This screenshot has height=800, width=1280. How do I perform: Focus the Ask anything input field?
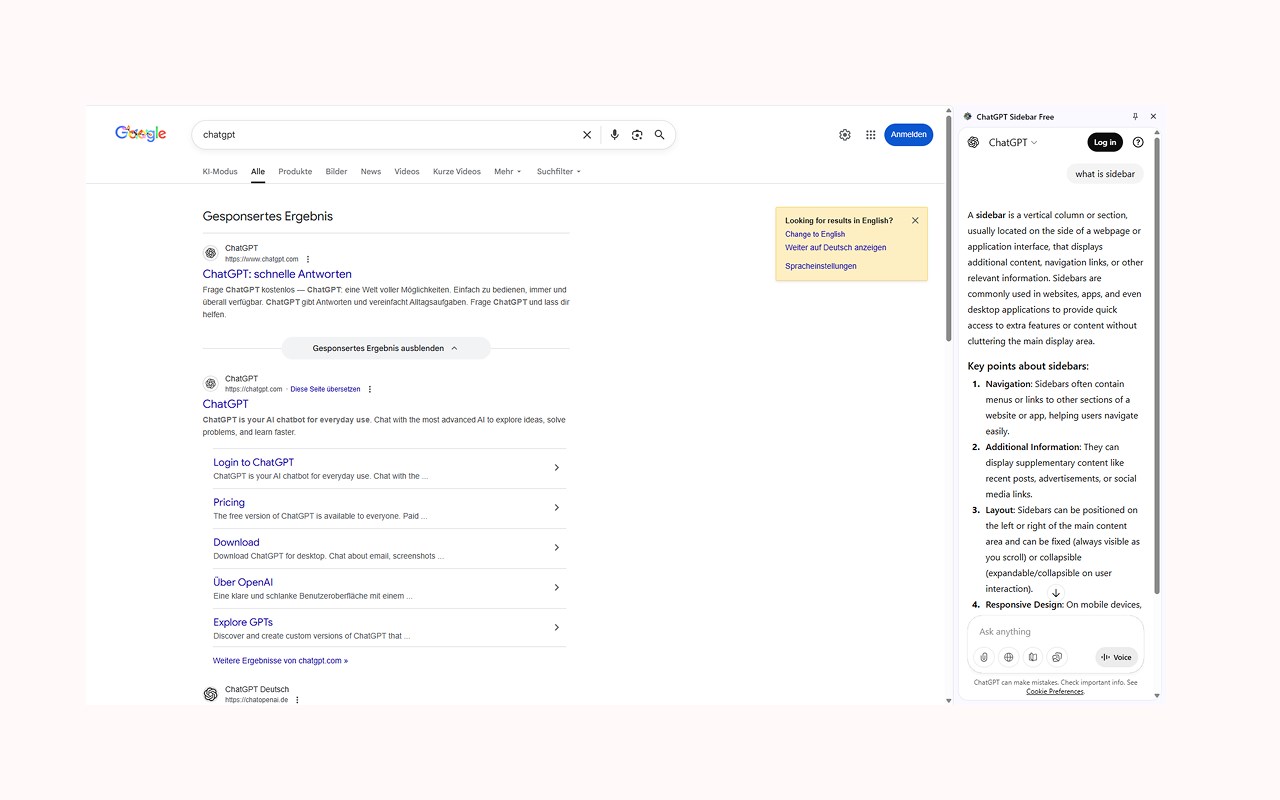1055,632
